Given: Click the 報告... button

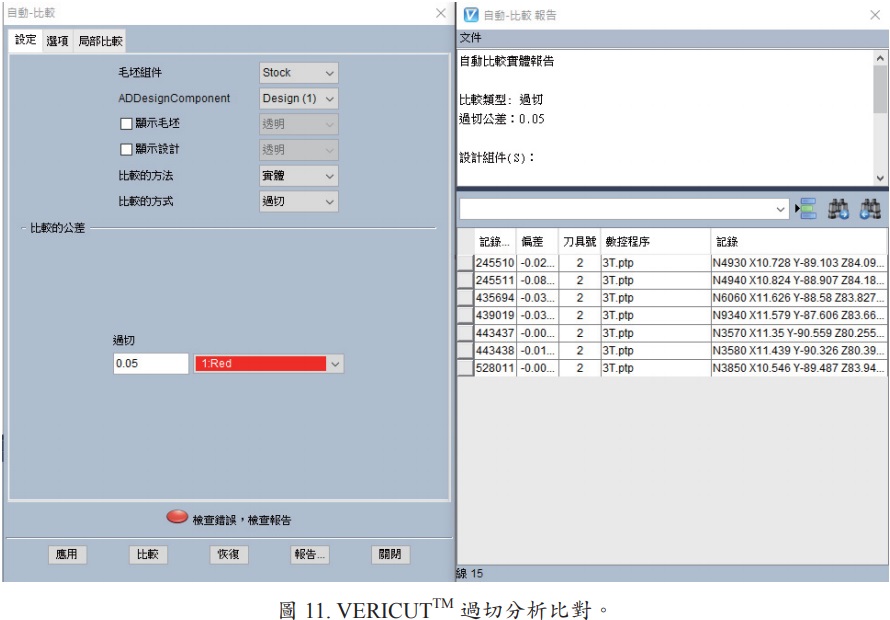Looking at the screenshot, I should [x=310, y=554].
